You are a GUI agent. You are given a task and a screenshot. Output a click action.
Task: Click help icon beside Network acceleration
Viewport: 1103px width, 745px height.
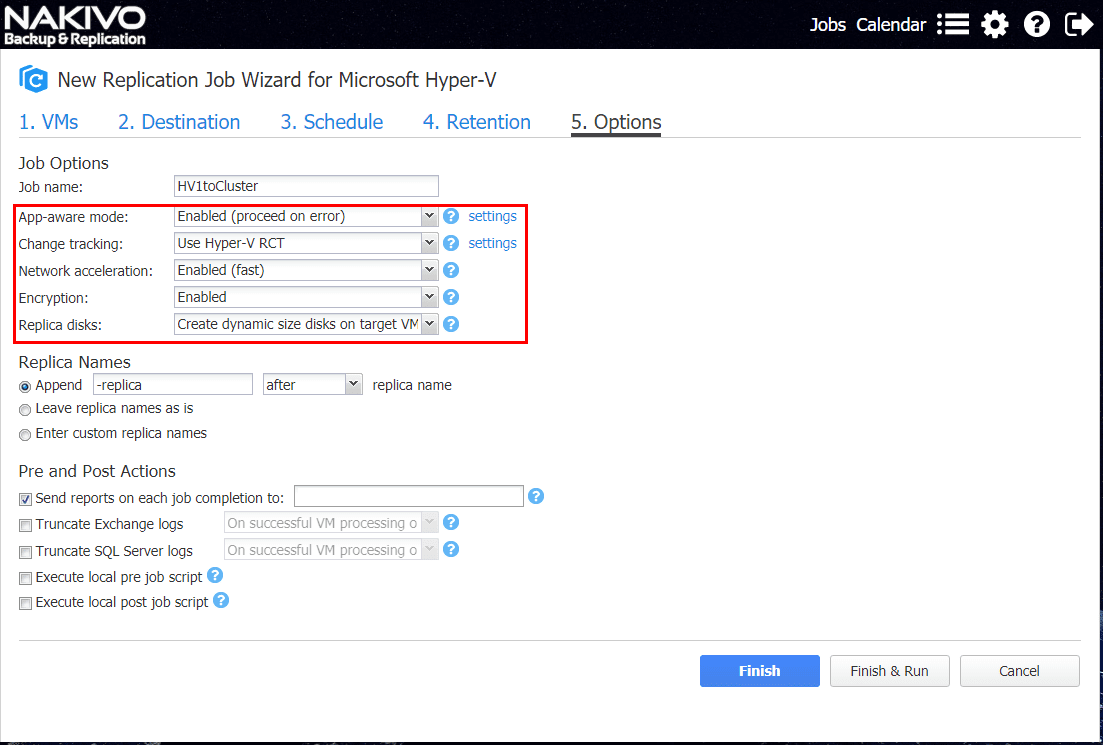(451, 270)
